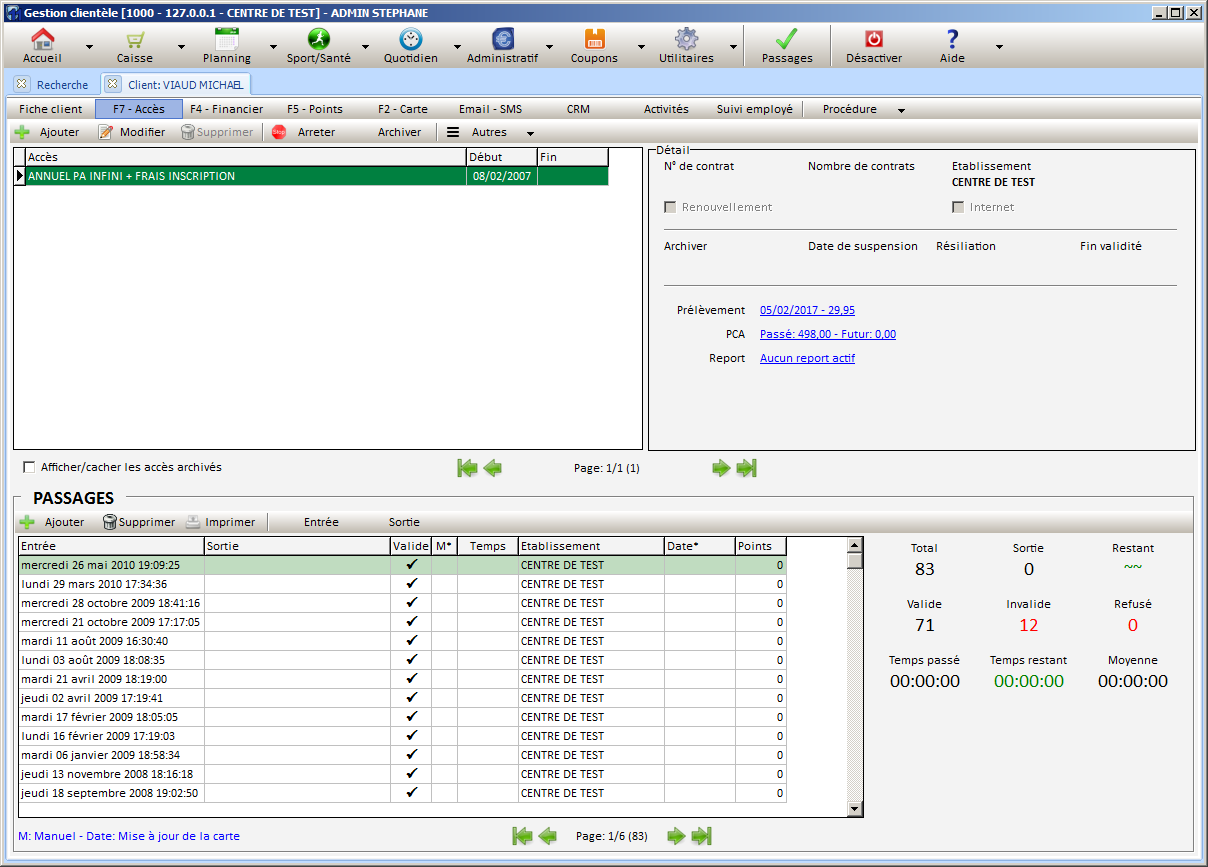Switch to Fiche client tab
The image size is (1208, 867).
pos(51,109)
